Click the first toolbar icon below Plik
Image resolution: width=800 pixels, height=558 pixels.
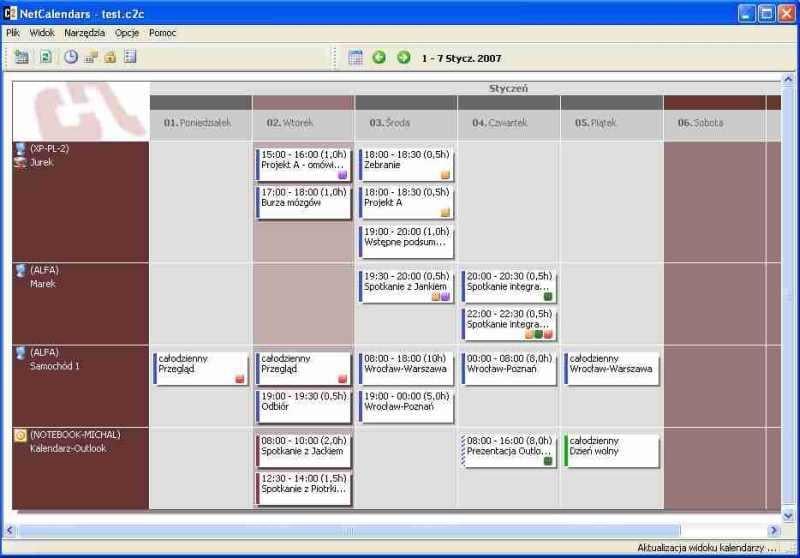[23, 57]
